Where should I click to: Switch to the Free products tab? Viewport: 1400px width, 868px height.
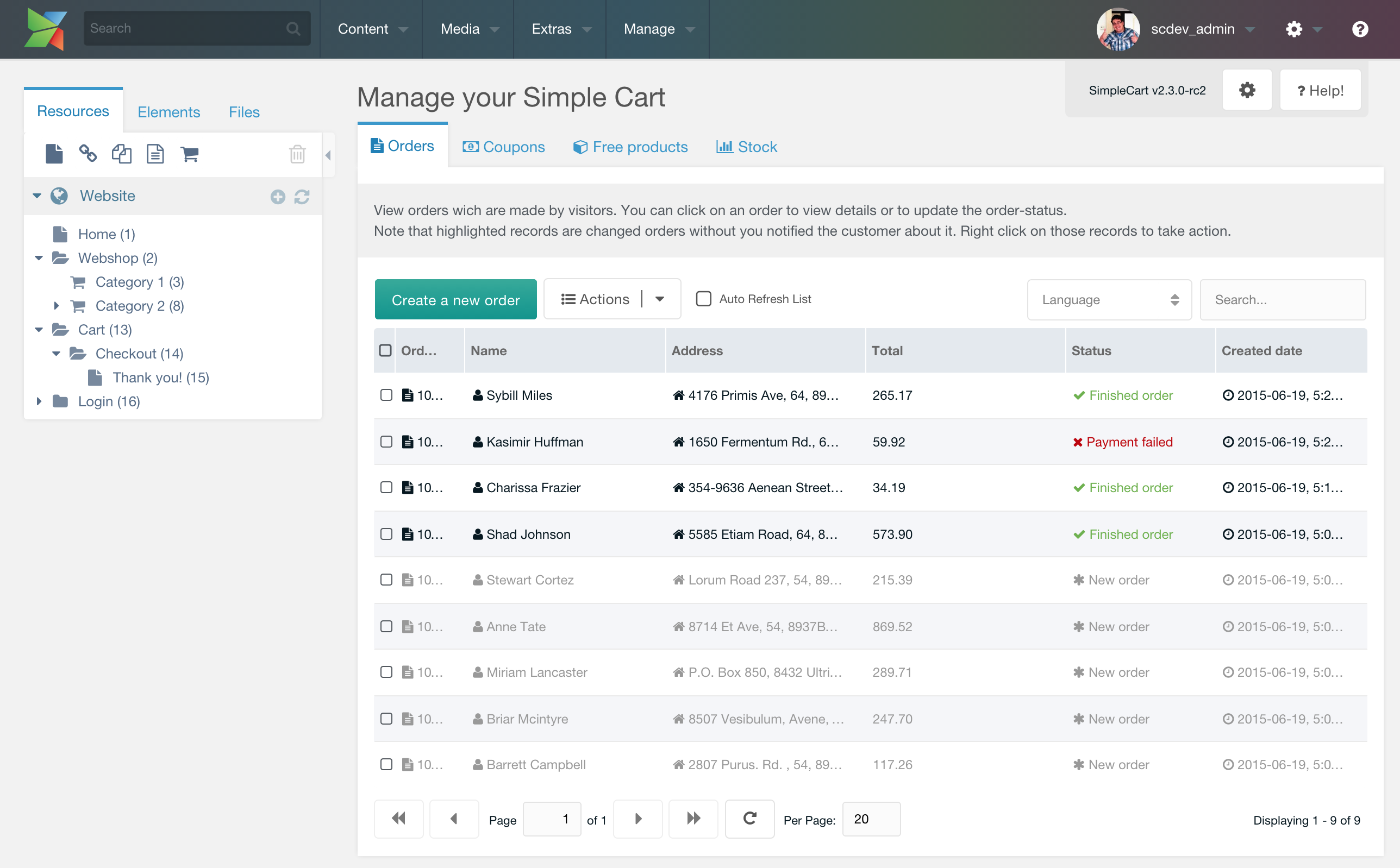click(630, 147)
